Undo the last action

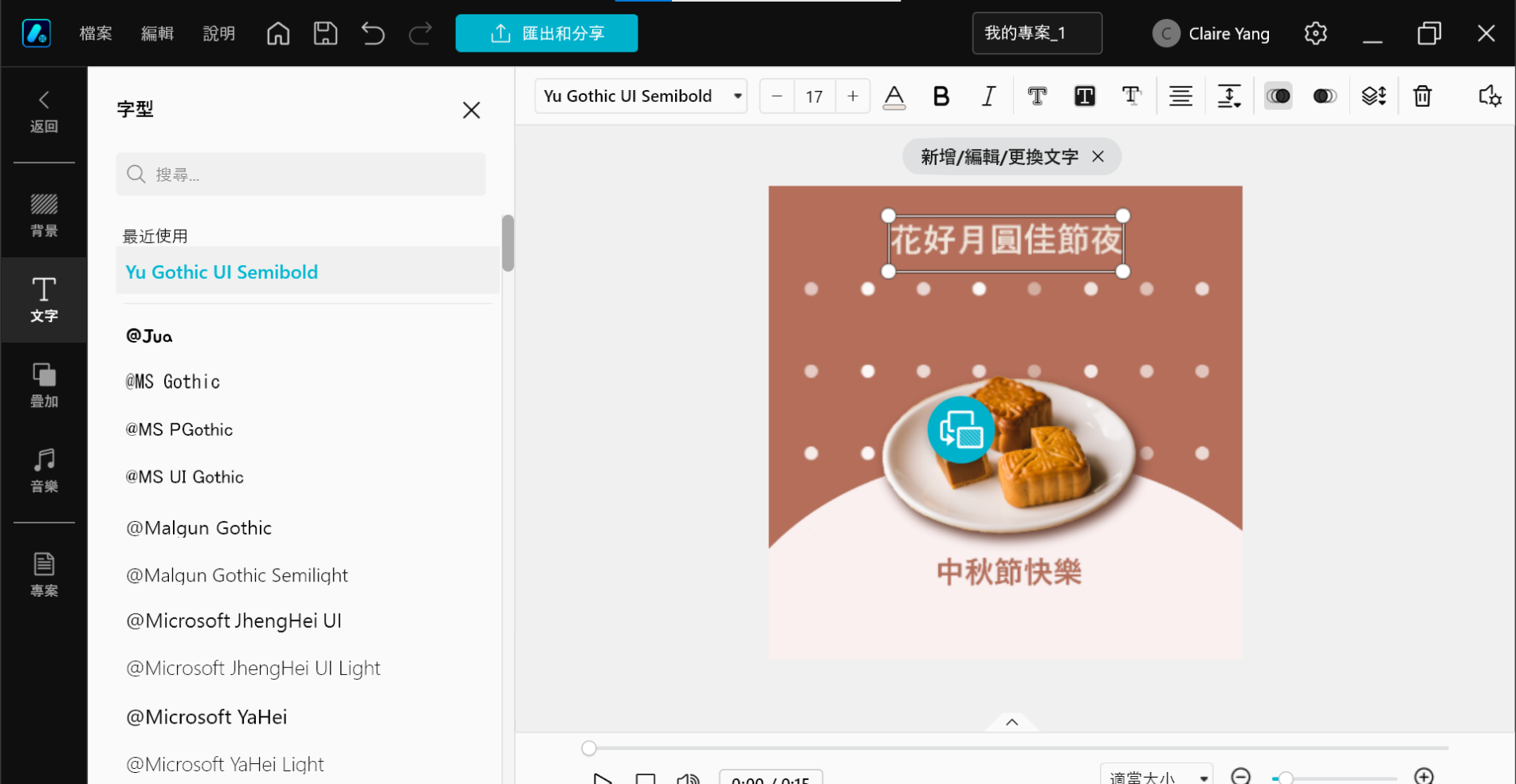(372, 33)
